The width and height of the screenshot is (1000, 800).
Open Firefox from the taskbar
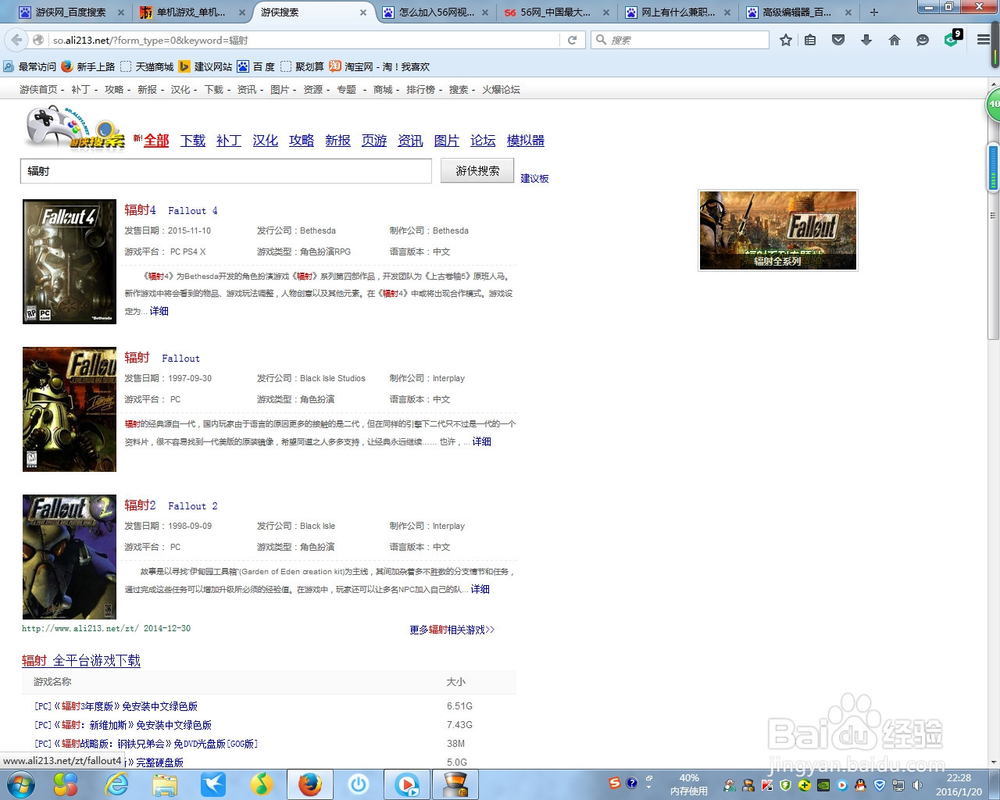click(x=310, y=784)
